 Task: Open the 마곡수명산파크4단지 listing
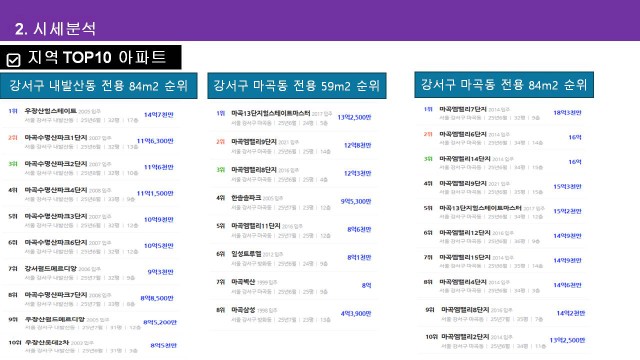[x=56, y=190]
